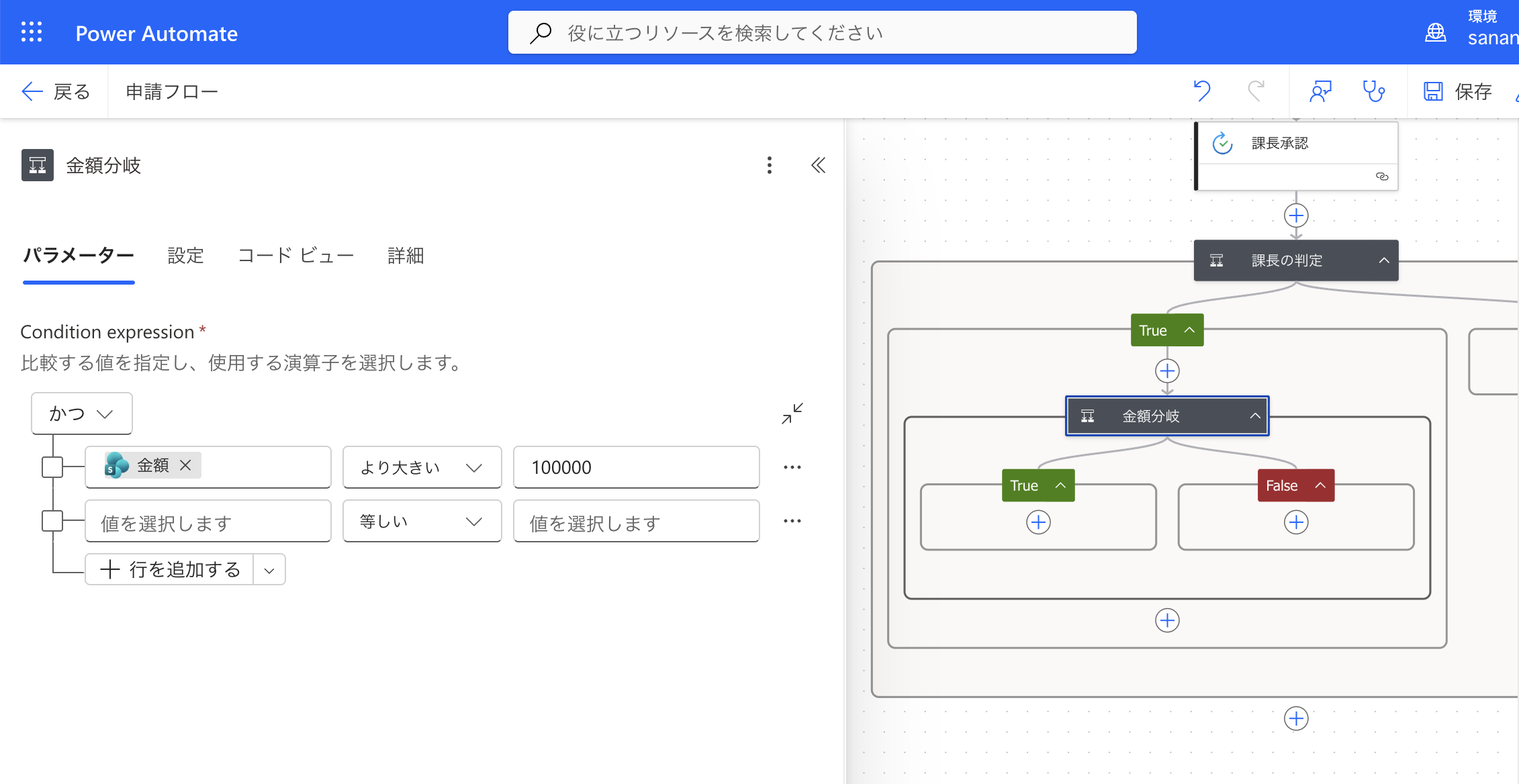Click the approval icon on 課長承認 card

coord(1223,143)
